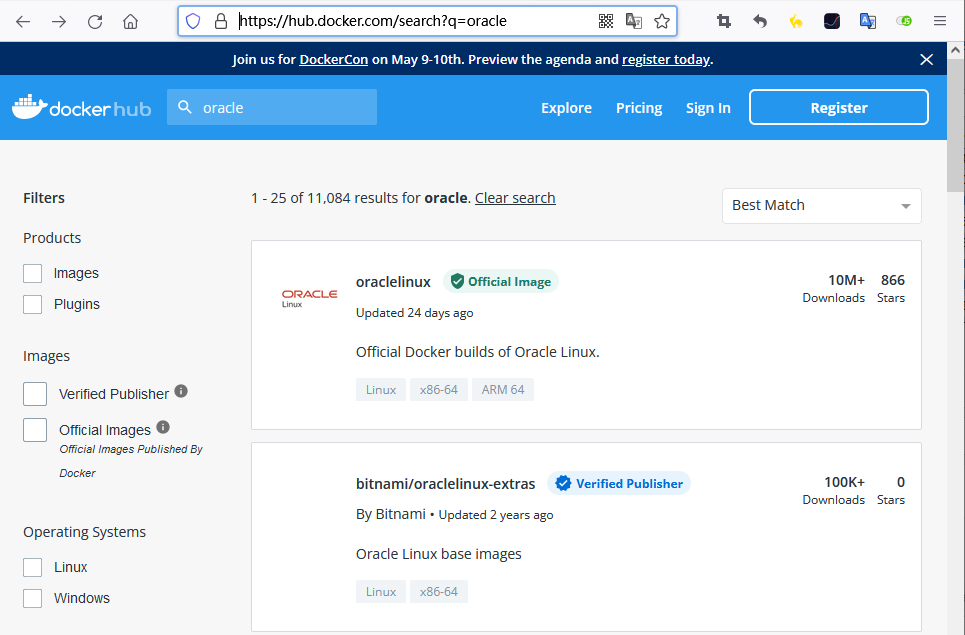Viewport: 965px width, 635px height.
Task: Go forward in browser history
Action: 59,22
